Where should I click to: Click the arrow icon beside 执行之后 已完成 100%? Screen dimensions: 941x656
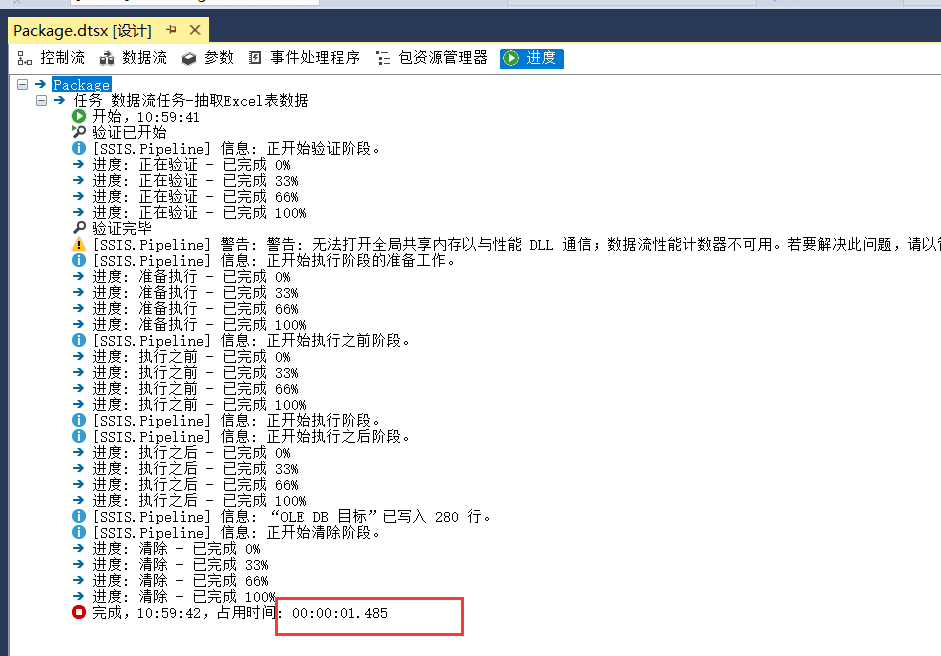[79, 500]
